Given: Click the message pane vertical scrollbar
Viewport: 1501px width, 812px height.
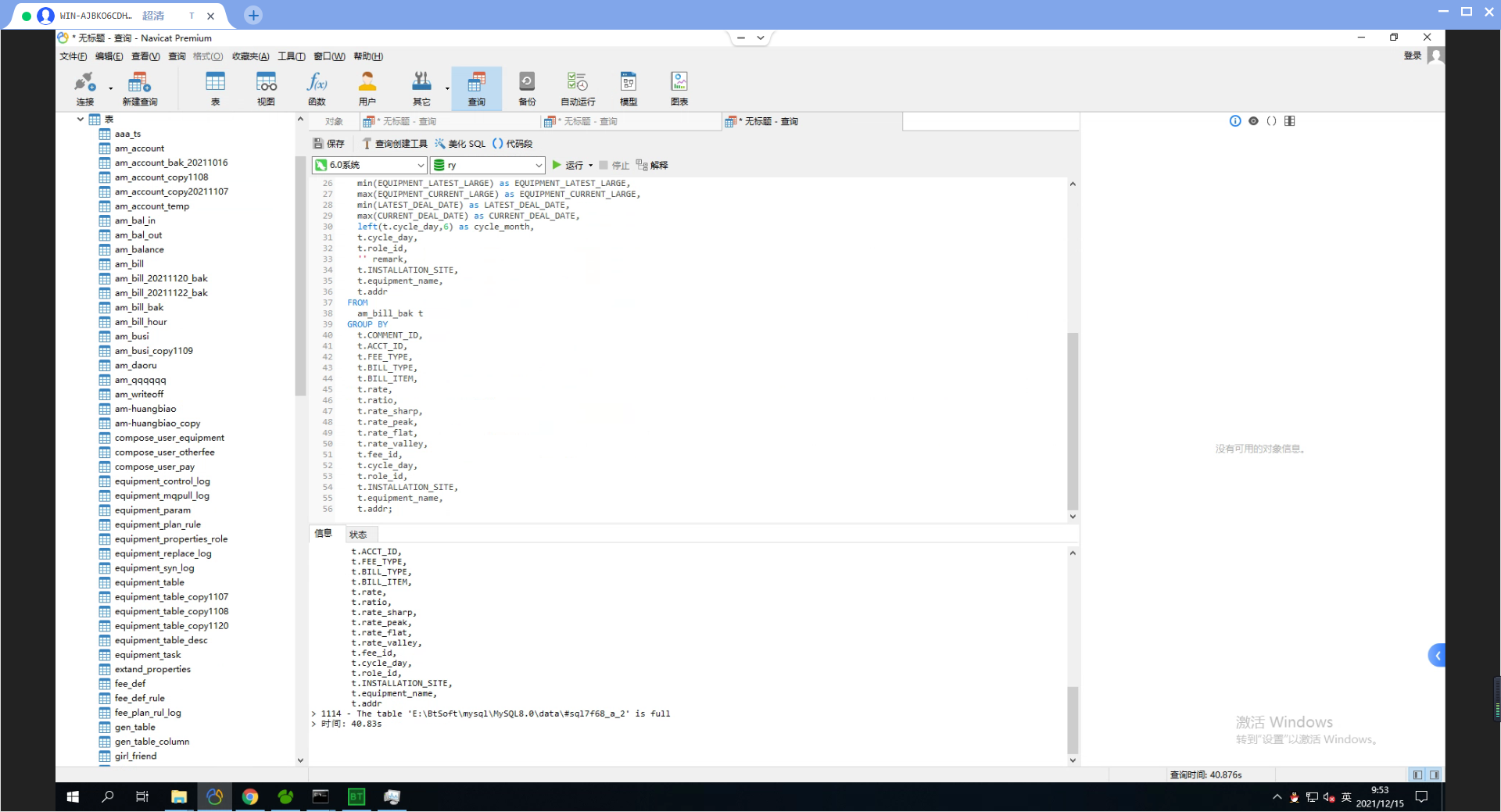Looking at the screenshot, I should click(1073, 720).
